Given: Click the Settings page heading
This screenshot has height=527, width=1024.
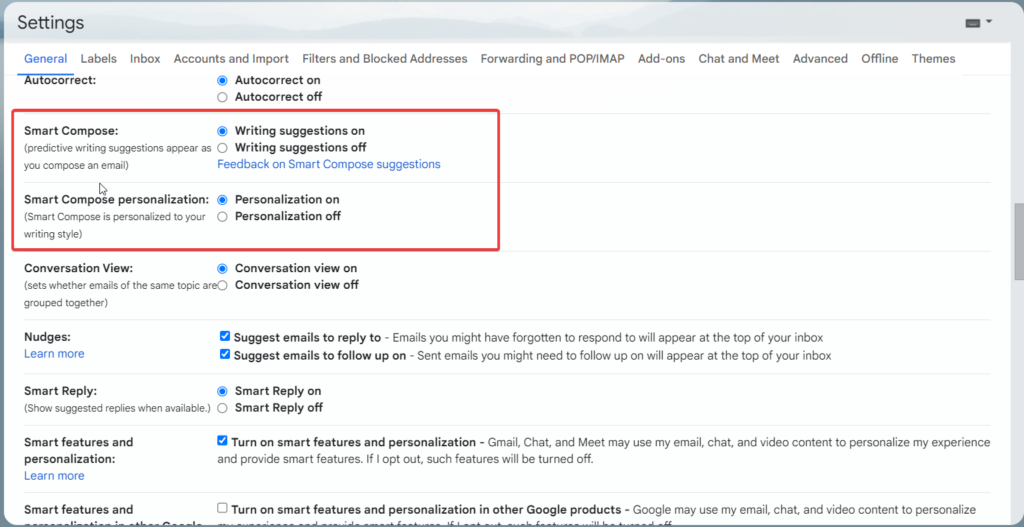Looking at the screenshot, I should point(51,23).
